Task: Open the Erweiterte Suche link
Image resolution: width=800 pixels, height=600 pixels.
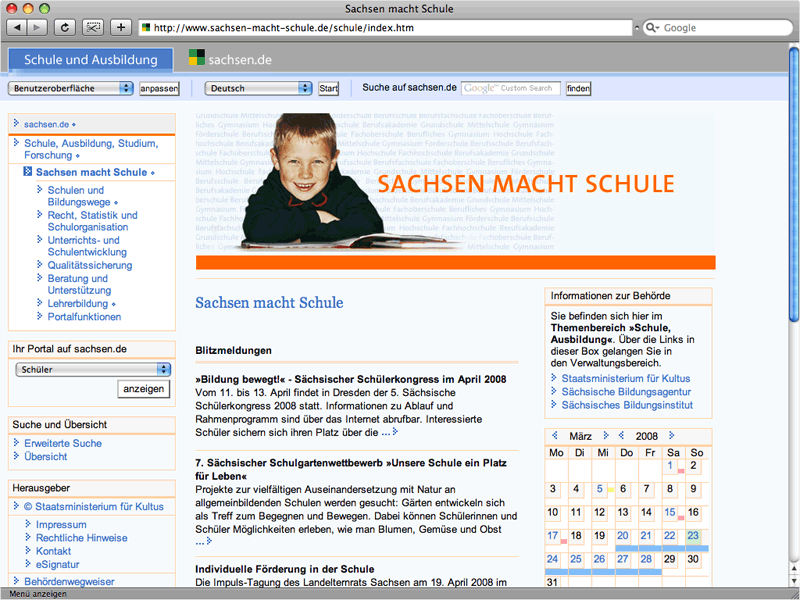Action: 62,443
